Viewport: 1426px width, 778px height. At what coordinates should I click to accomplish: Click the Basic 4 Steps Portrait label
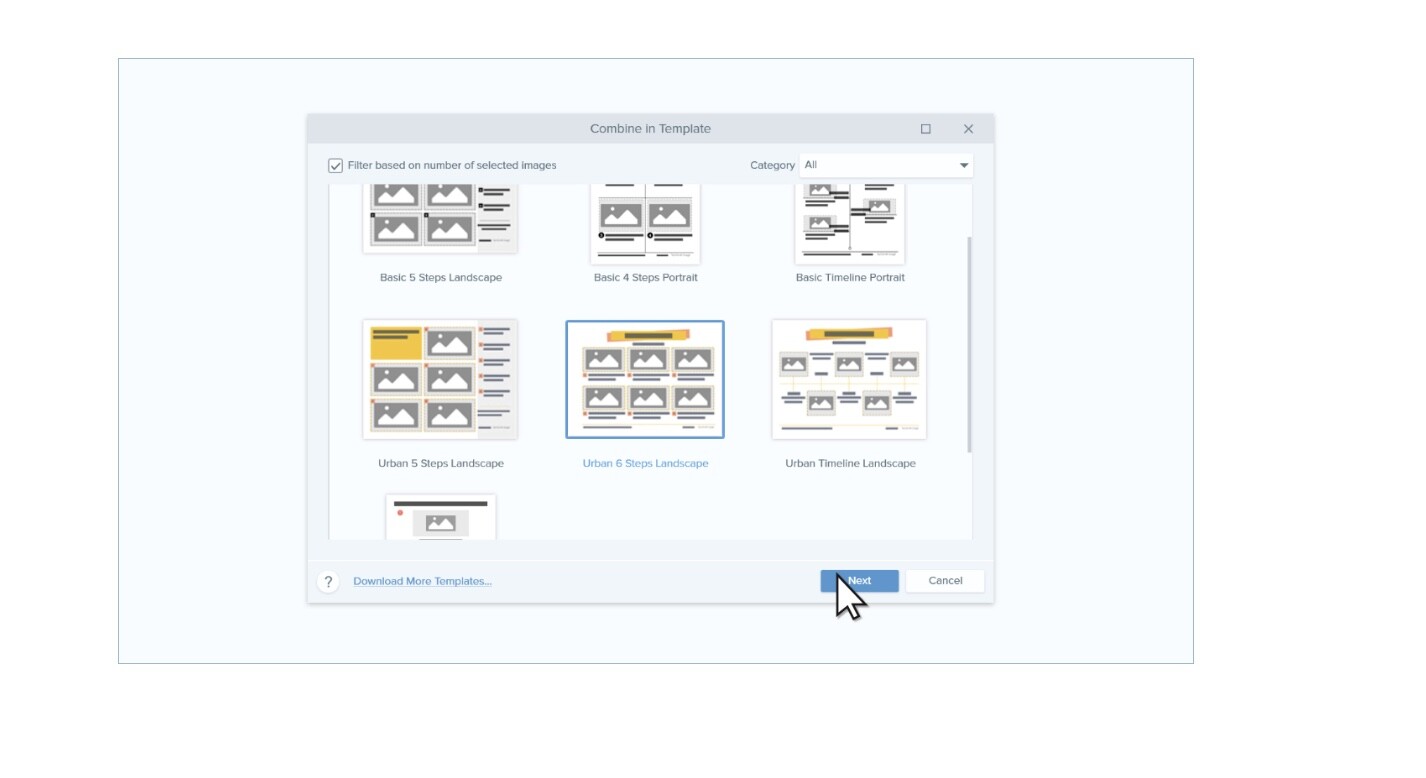[x=646, y=277]
